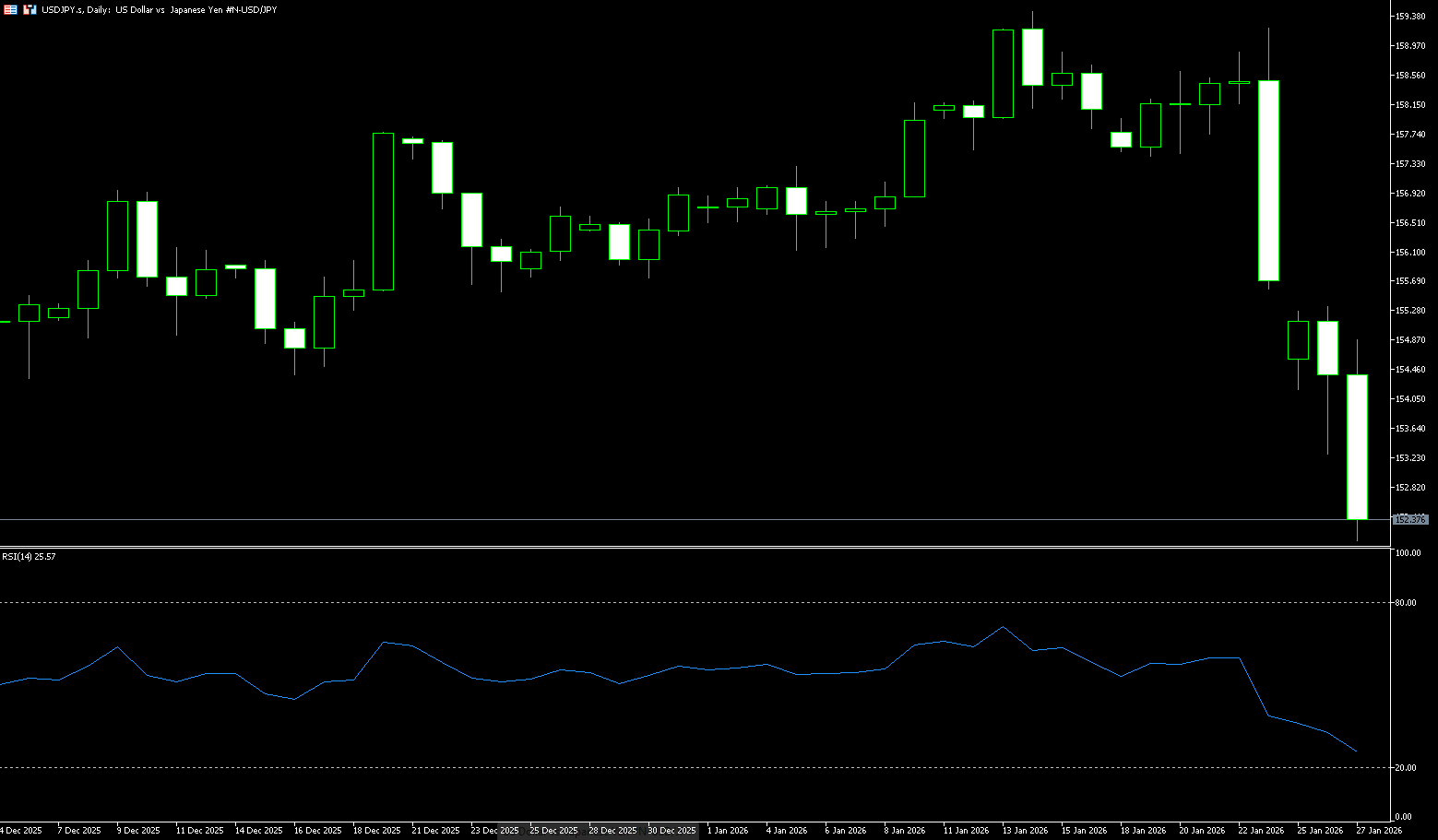Click the RSI 100.00 scale label
This screenshot has width=1438, height=840.
pyautogui.click(x=1408, y=553)
